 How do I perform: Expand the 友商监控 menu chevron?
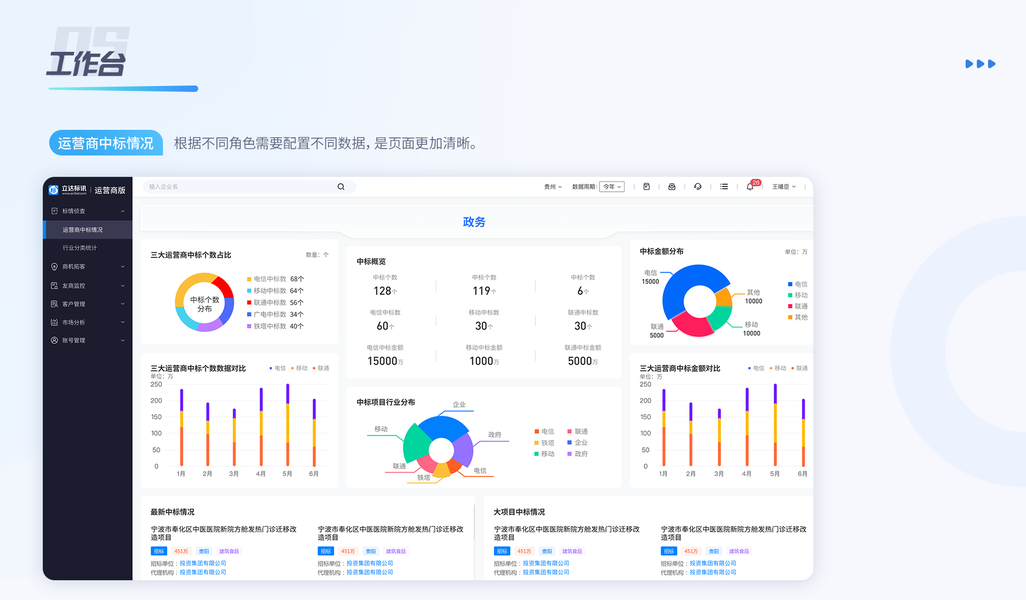click(122, 286)
